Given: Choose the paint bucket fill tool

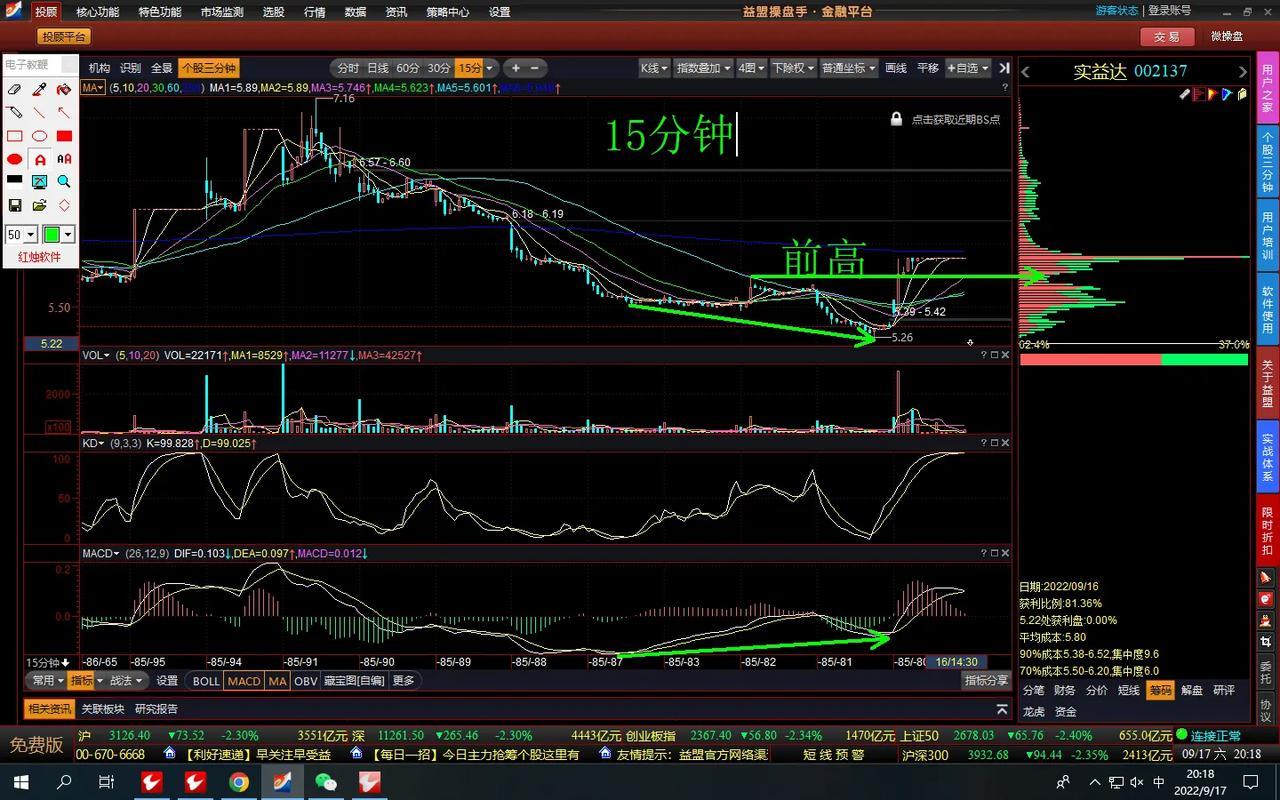Looking at the screenshot, I should click(64, 89).
